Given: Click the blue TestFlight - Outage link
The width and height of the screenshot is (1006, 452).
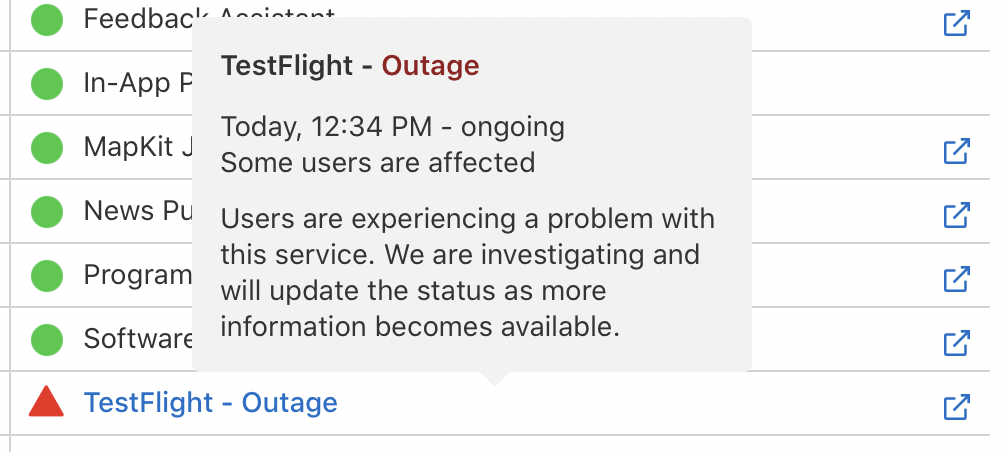Looking at the screenshot, I should click(x=211, y=403).
